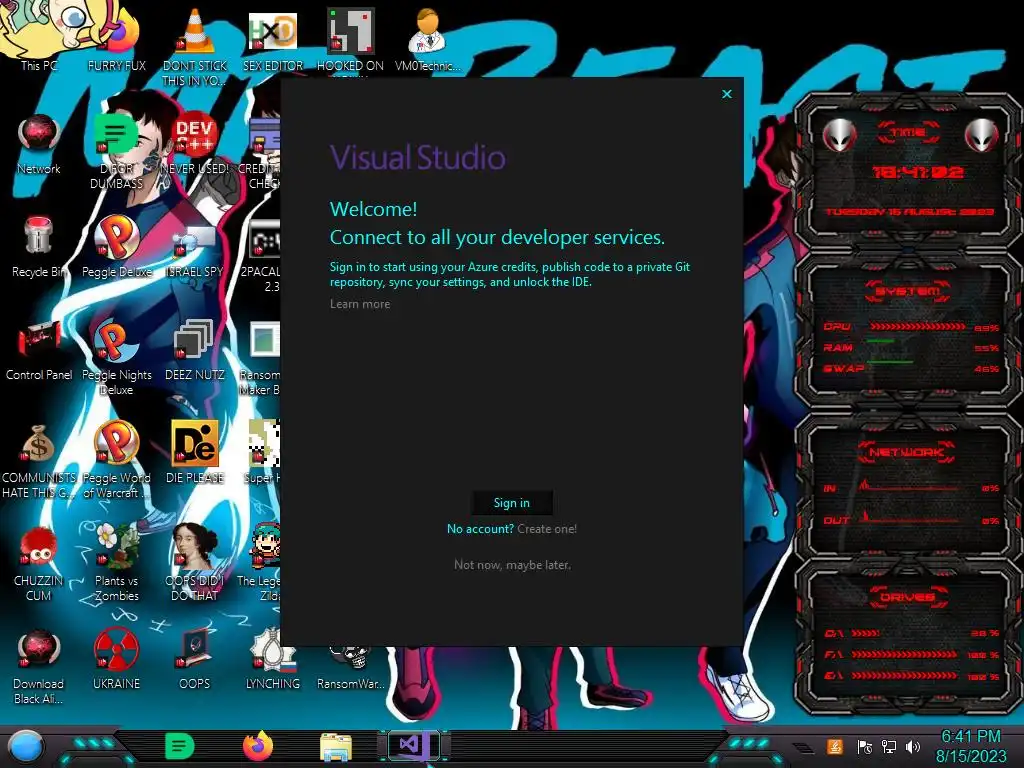Screen dimensions: 1024x768
Task: Open File Explorer from the taskbar
Action: click(336, 746)
